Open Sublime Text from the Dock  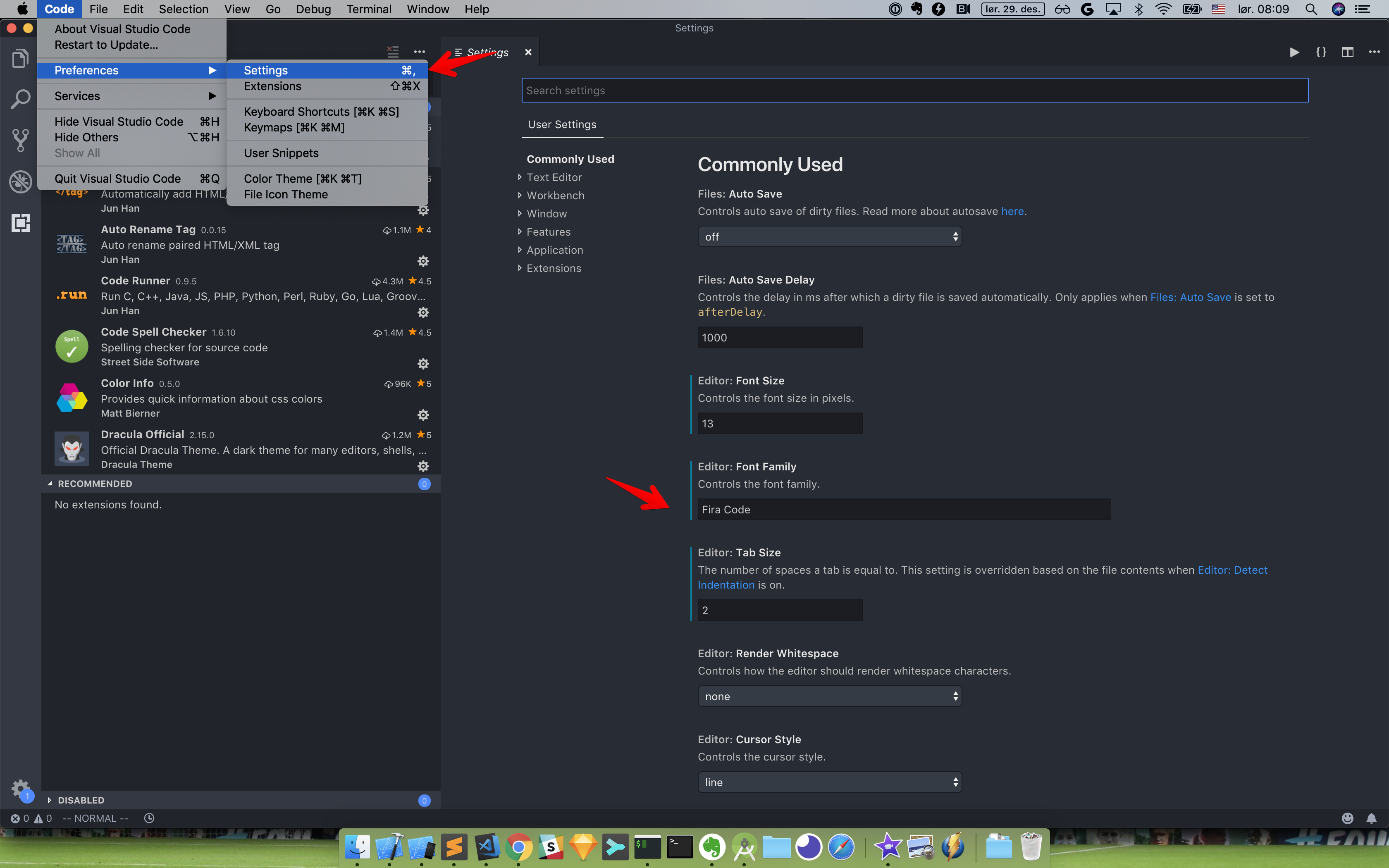[x=454, y=847]
